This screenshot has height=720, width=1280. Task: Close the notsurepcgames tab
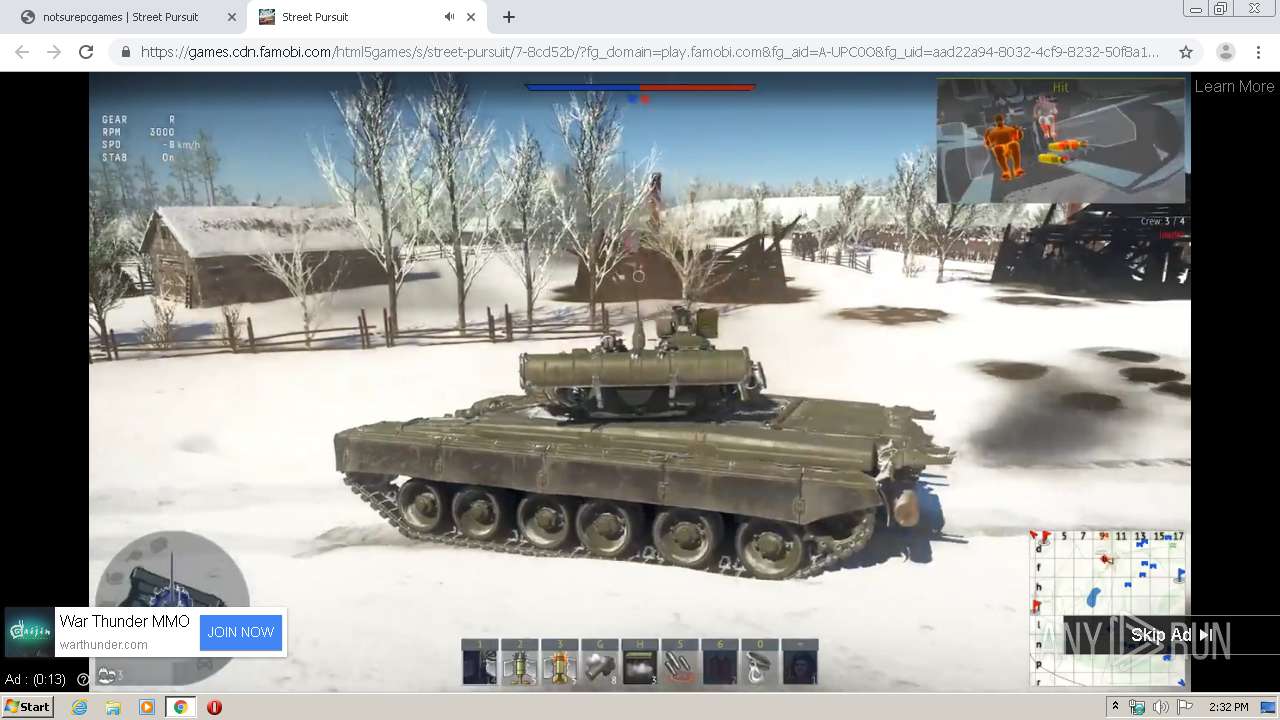(x=232, y=17)
